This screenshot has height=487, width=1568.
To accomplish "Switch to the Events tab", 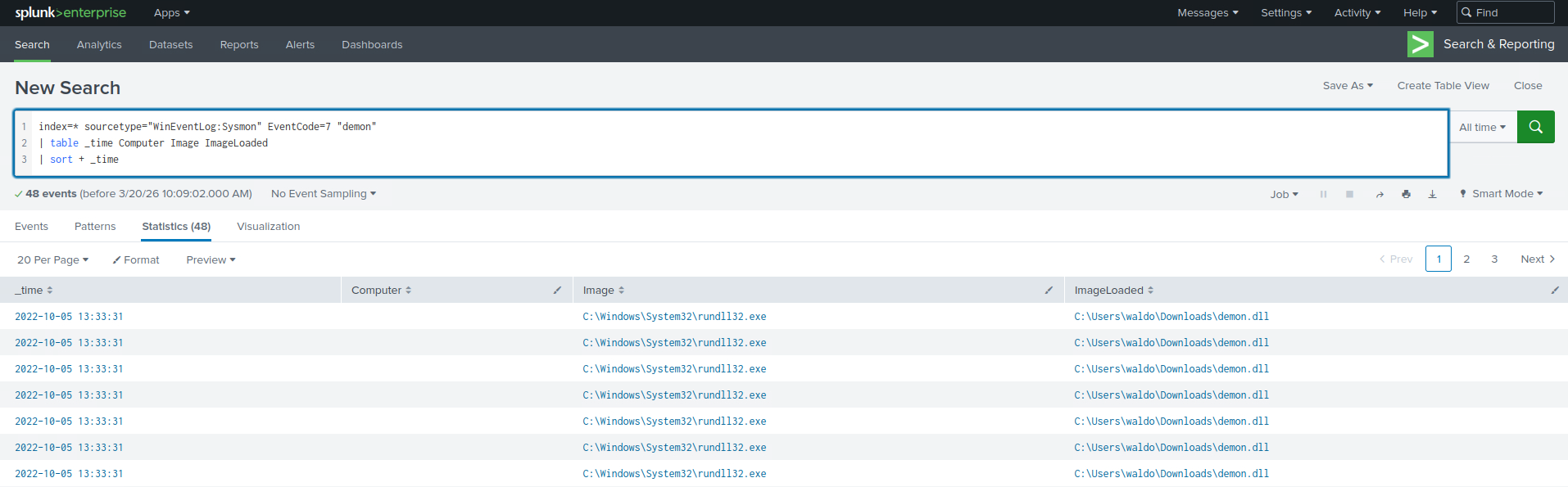I will [31, 227].
